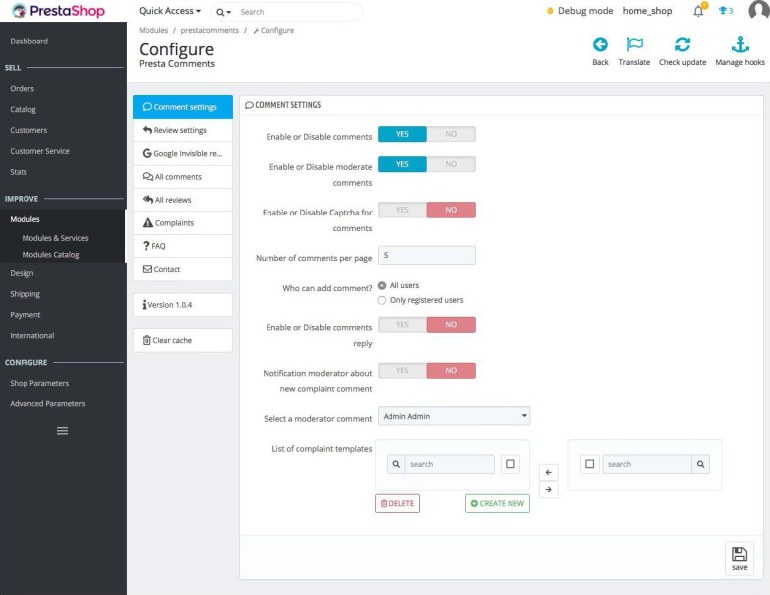Click the Translate flag icon
Screen dimensions: 770x595
(634, 45)
